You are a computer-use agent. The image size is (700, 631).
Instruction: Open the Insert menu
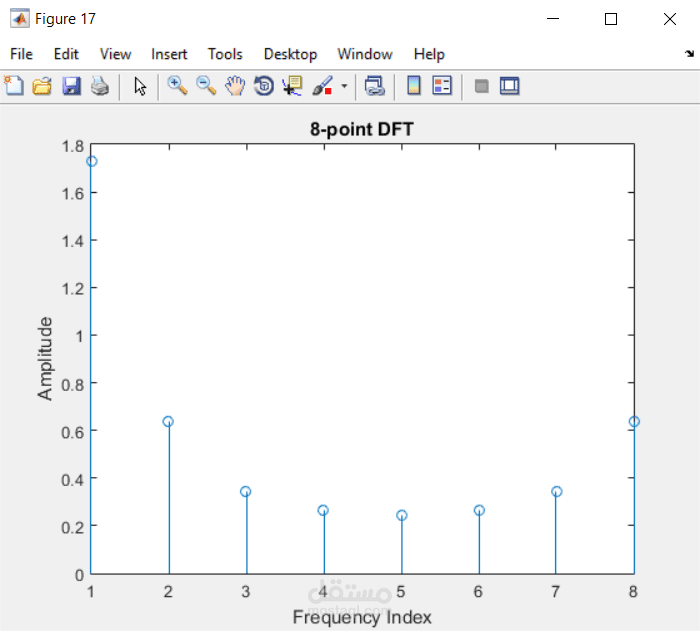click(x=169, y=54)
